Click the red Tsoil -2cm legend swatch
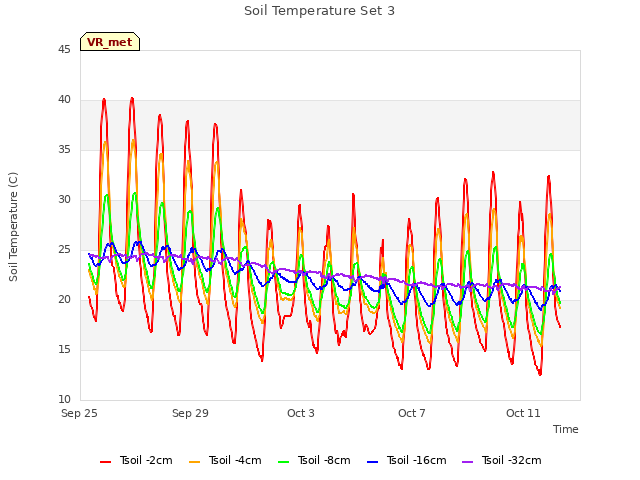 [105, 462]
